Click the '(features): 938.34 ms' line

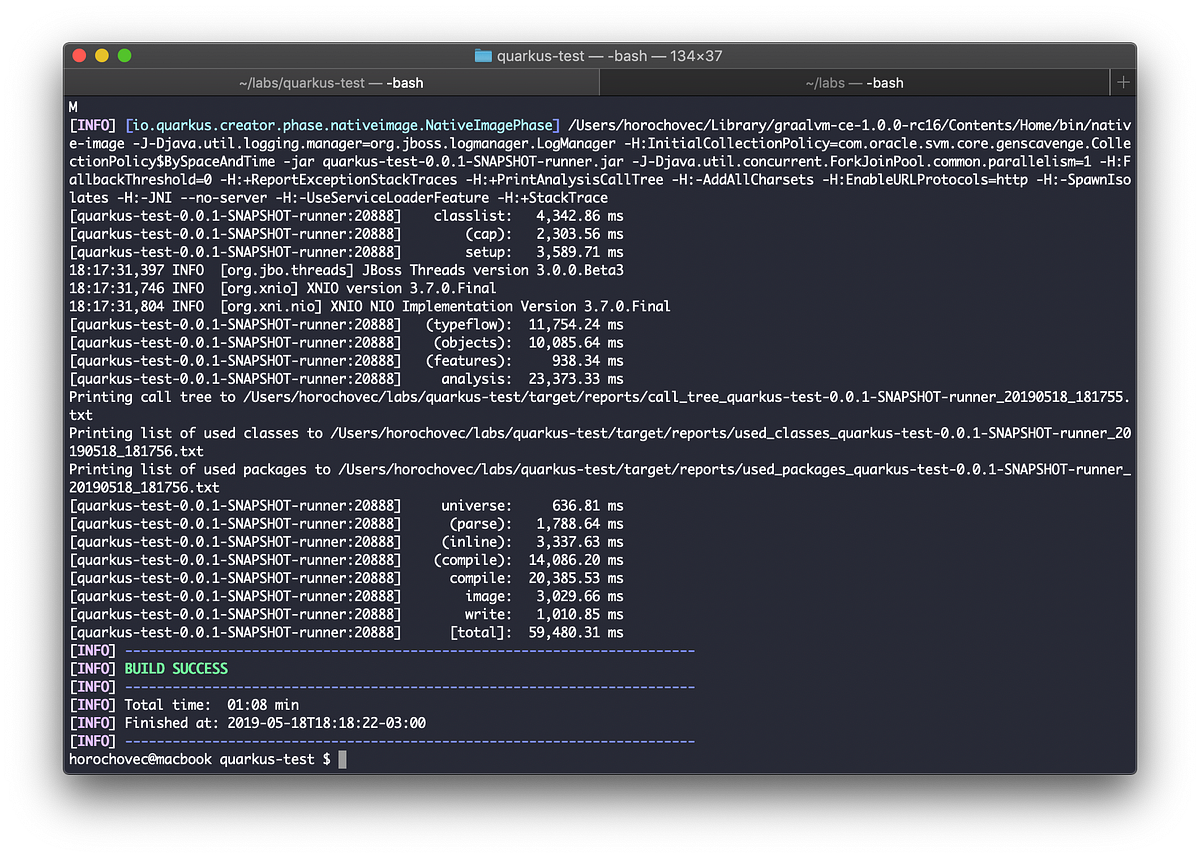[346, 361]
